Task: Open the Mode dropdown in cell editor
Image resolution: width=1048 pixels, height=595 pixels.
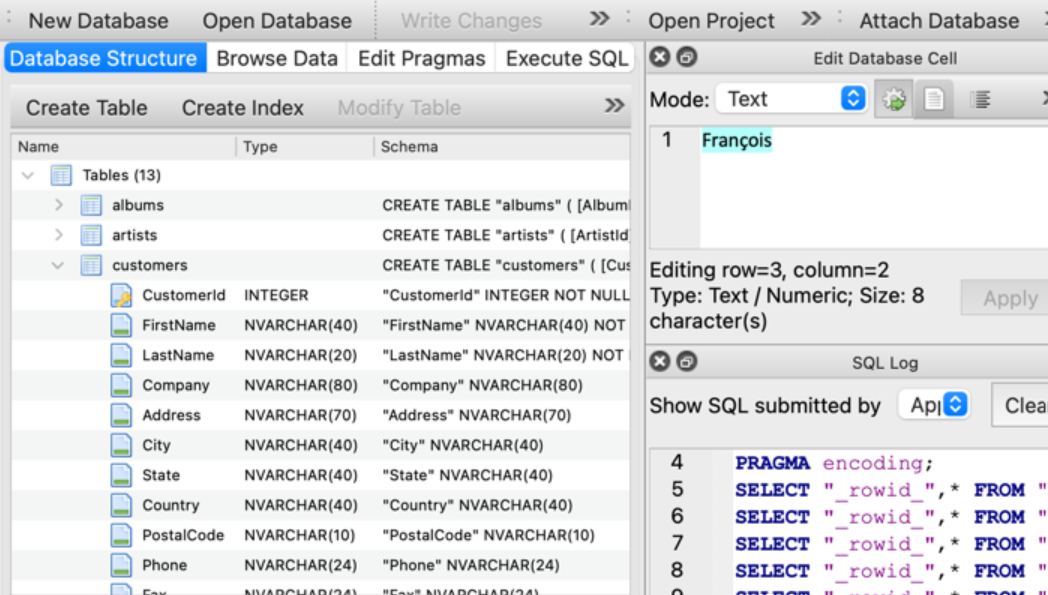Action: pos(790,98)
